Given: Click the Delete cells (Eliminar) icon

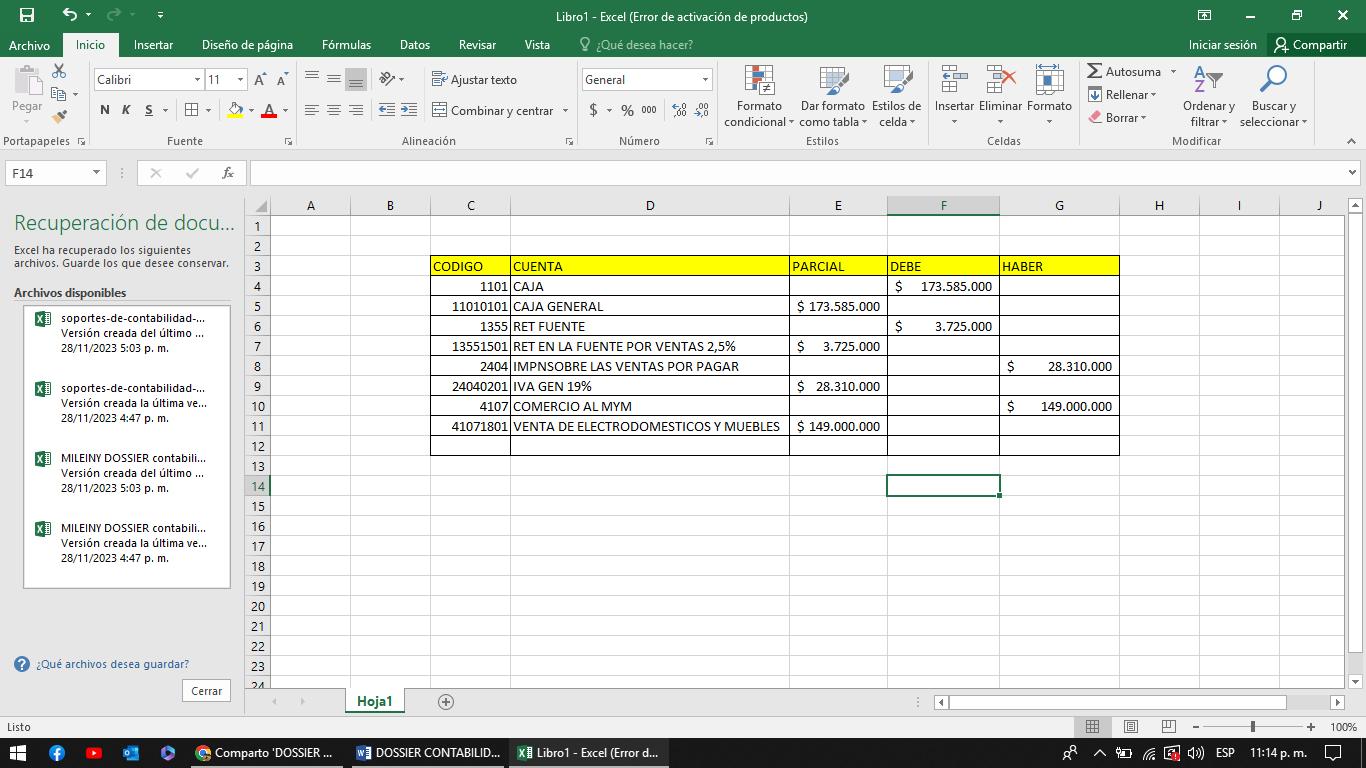Looking at the screenshot, I should click(x=1000, y=79).
